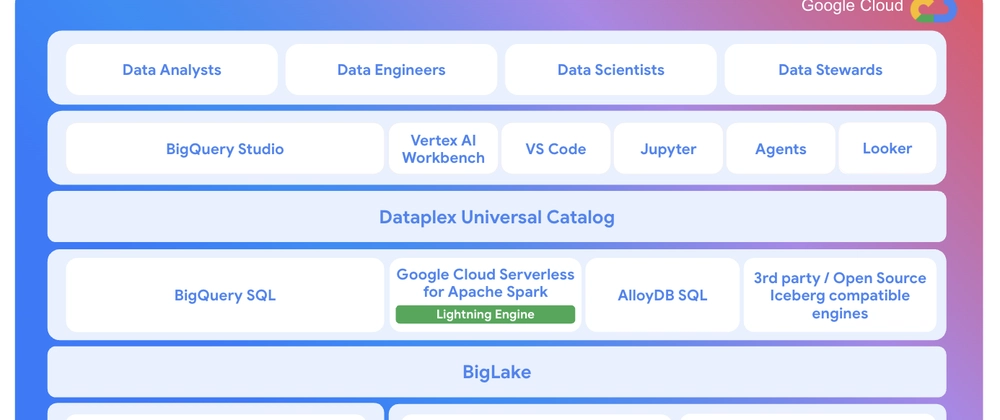
Task: Open the BigQuery Studio tile
Action: 225,148
